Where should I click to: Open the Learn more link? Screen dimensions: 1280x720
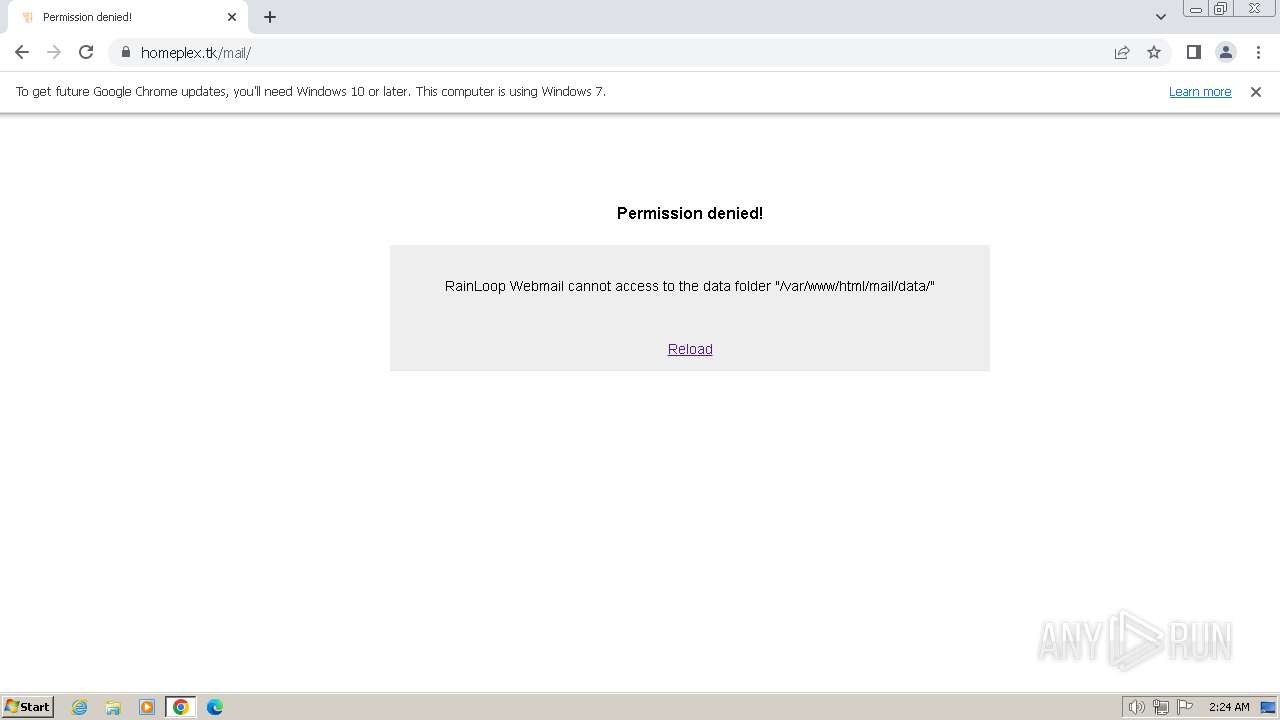(x=1200, y=92)
